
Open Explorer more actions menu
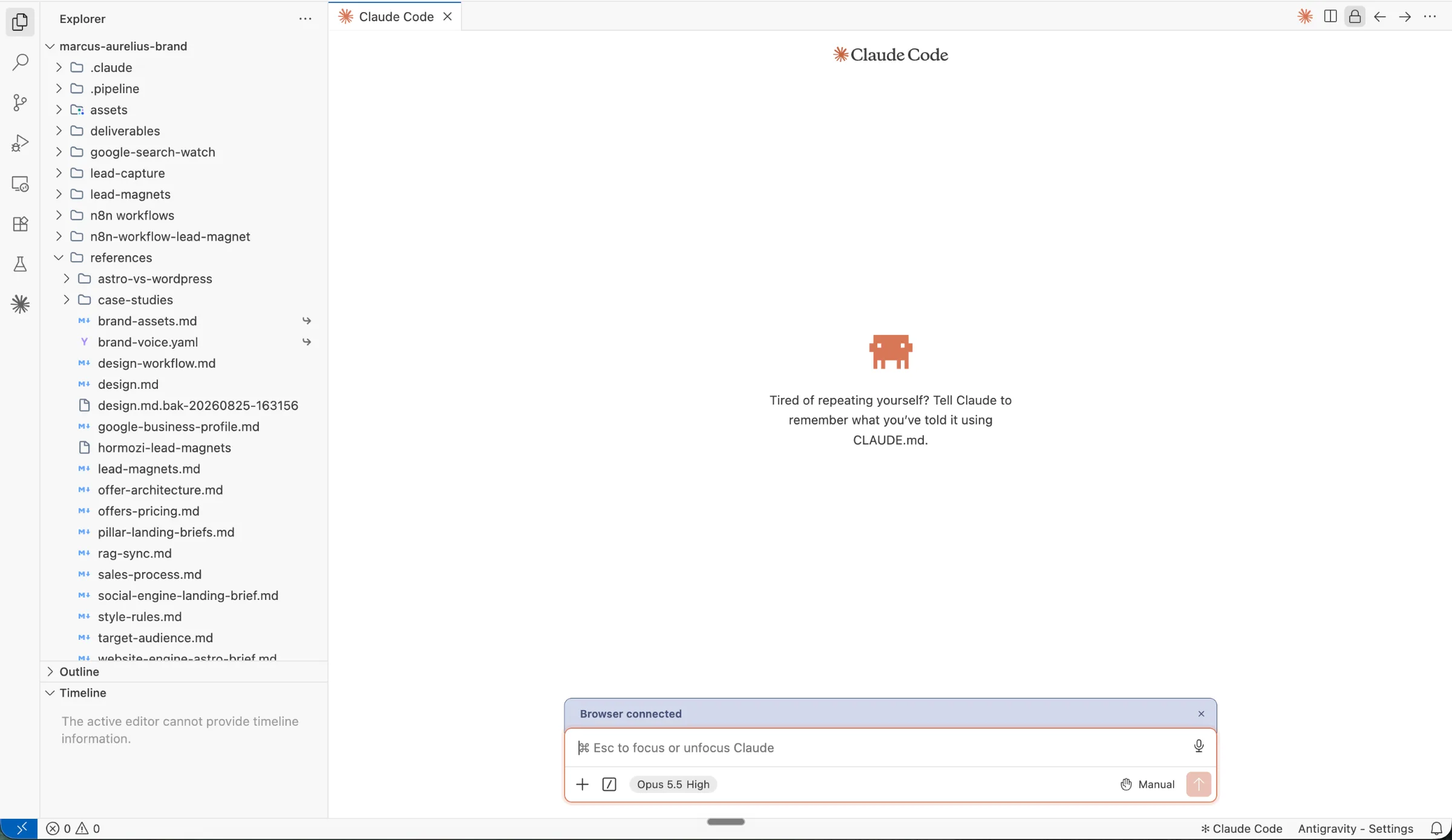coord(306,19)
